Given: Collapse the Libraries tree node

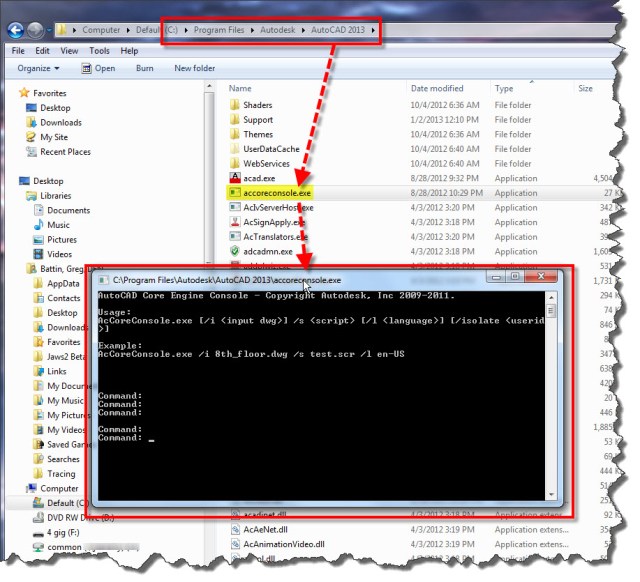Looking at the screenshot, I should [19, 196].
